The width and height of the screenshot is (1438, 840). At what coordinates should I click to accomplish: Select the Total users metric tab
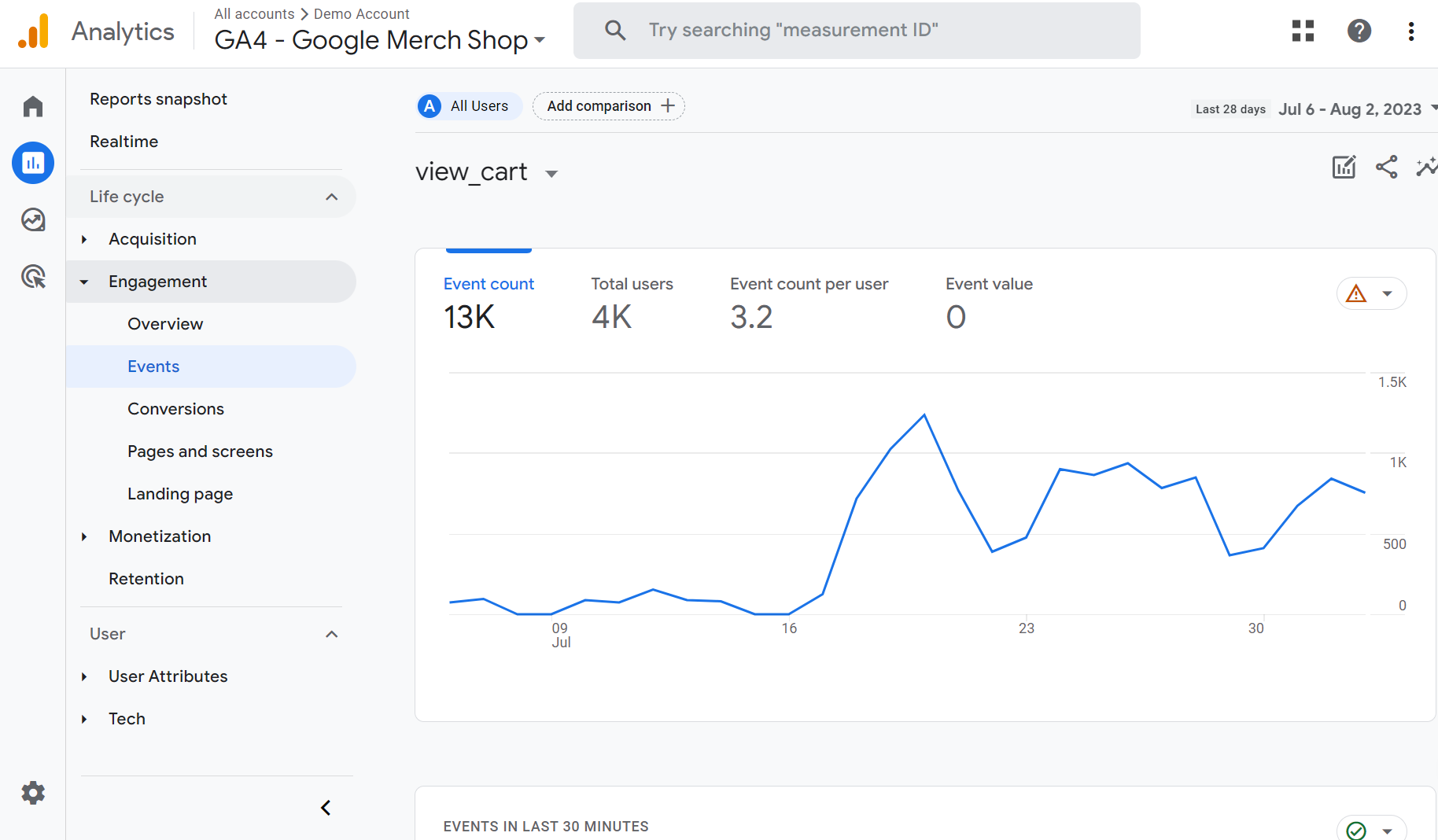pos(632,304)
